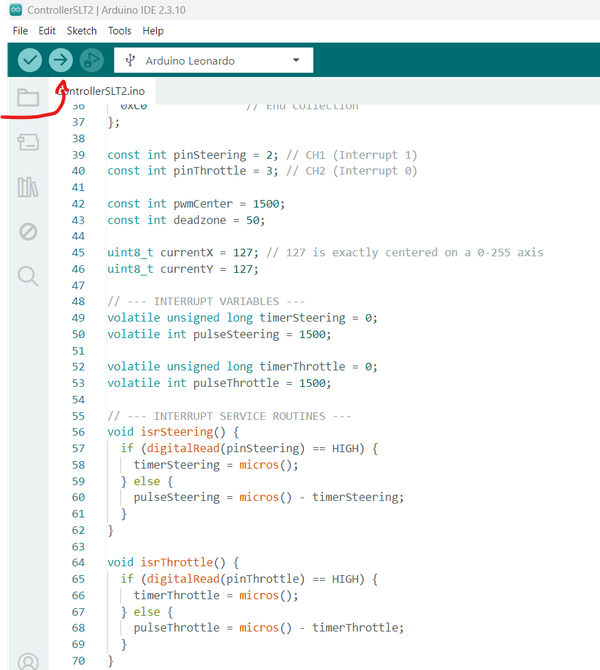Viewport: 600px width, 670px height.
Task: Click the isrSteering function name
Action: (x=176, y=432)
